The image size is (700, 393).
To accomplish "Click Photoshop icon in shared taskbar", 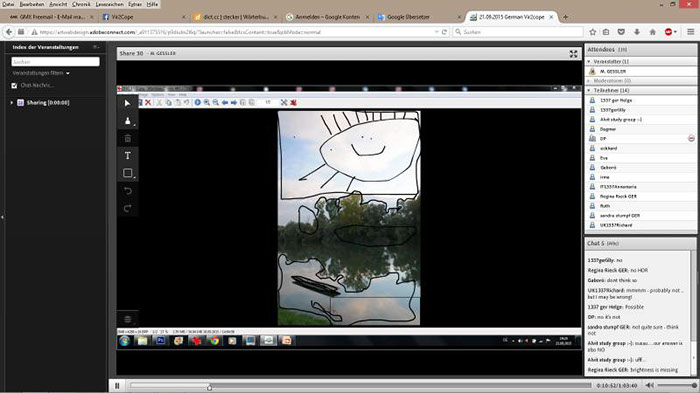I will [x=160, y=341].
